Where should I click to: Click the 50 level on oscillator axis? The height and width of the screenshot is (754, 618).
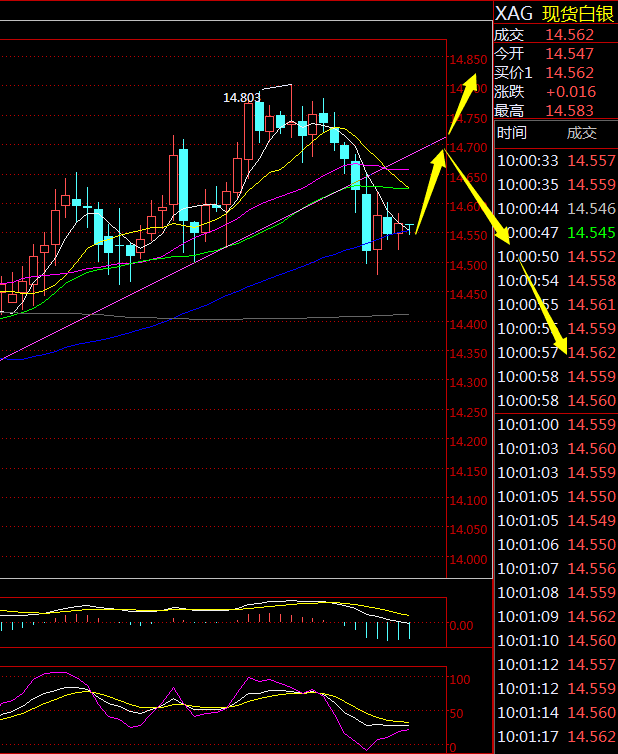point(457,714)
